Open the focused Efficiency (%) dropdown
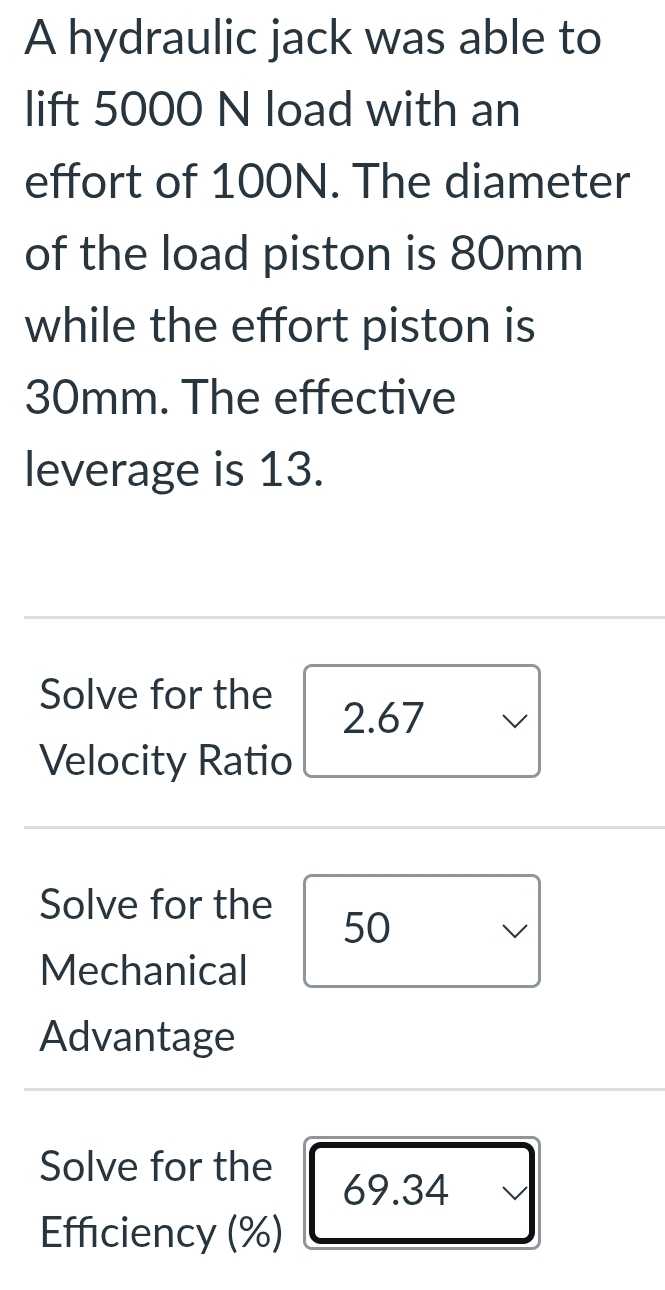Screen dimensions: 665x1290 click(x=421, y=1192)
